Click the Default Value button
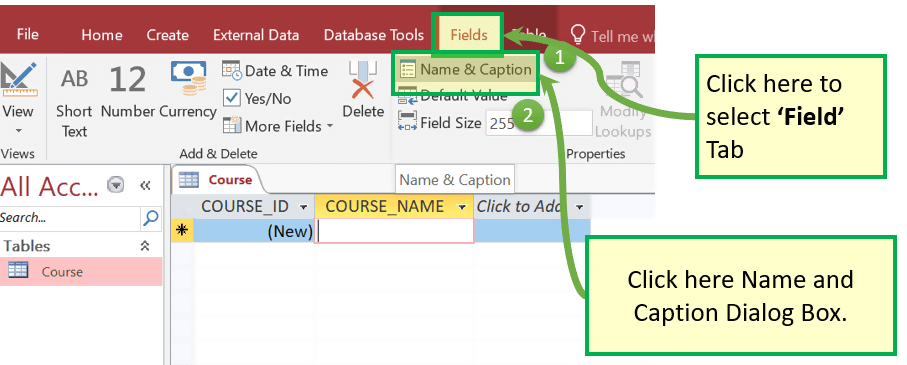This screenshot has height=365, width=907. tap(453, 95)
